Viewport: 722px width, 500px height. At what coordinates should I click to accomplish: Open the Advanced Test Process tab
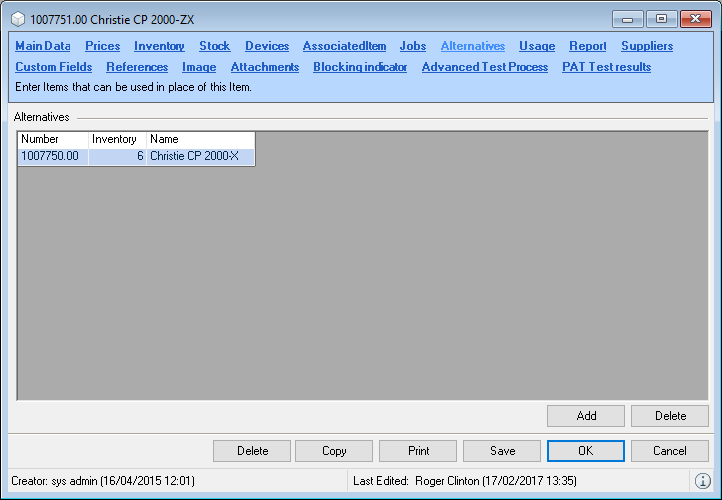coord(484,67)
